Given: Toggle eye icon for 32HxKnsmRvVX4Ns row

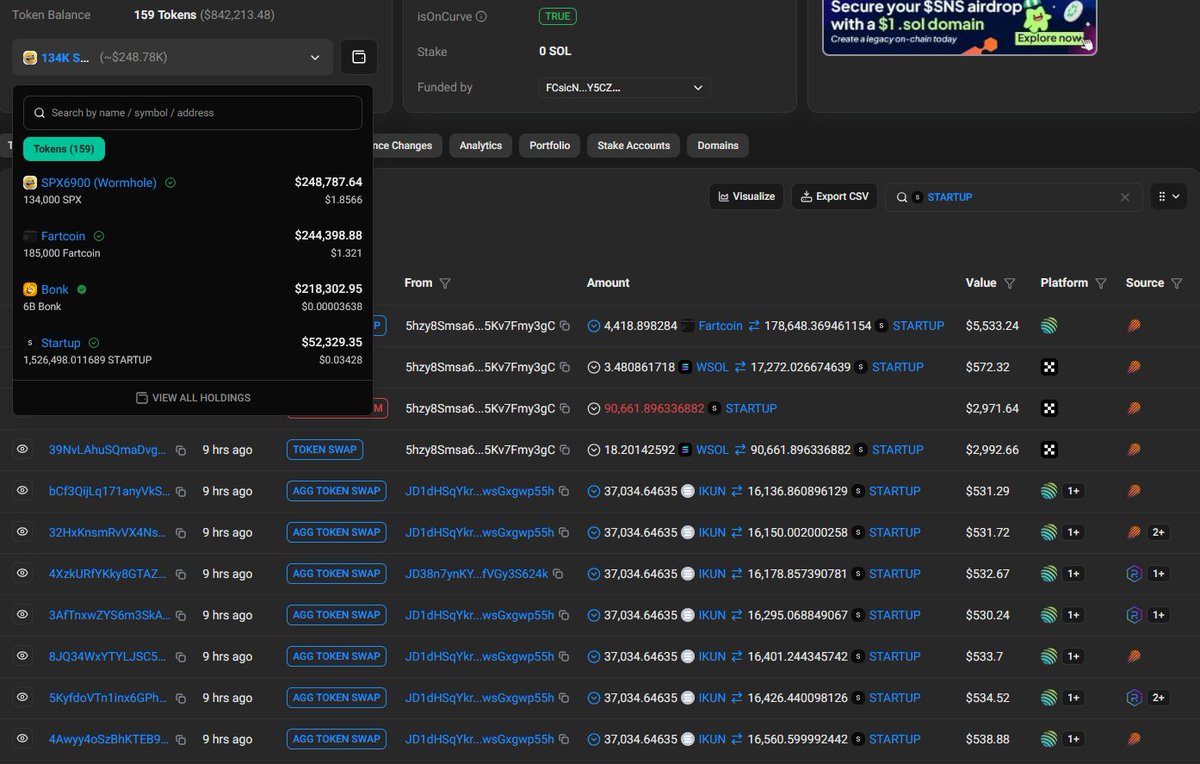Looking at the screenshot, I should click(x=22, y=532).
